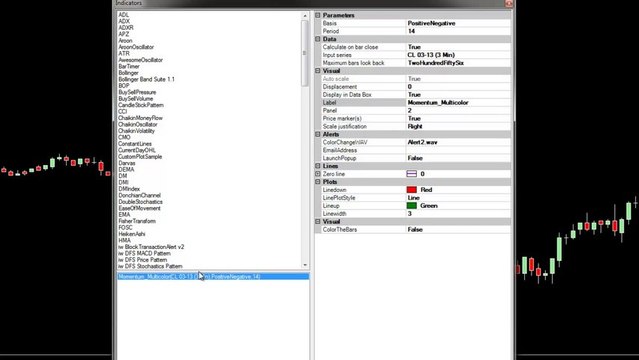
Task: Click the red Linedown color swatch
Action: tap(412, 190)
